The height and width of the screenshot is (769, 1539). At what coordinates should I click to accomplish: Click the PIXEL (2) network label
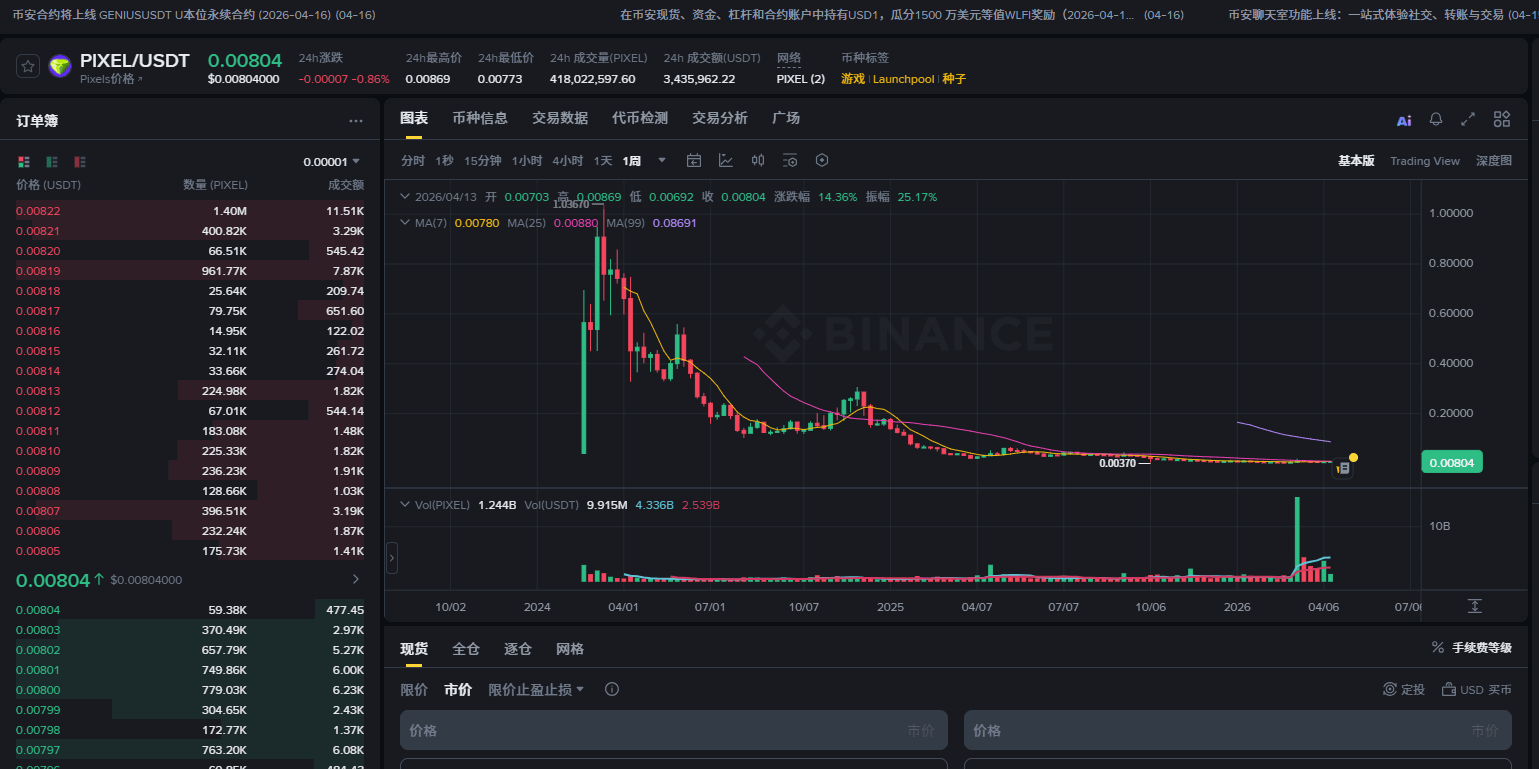[x=801, y=79]
